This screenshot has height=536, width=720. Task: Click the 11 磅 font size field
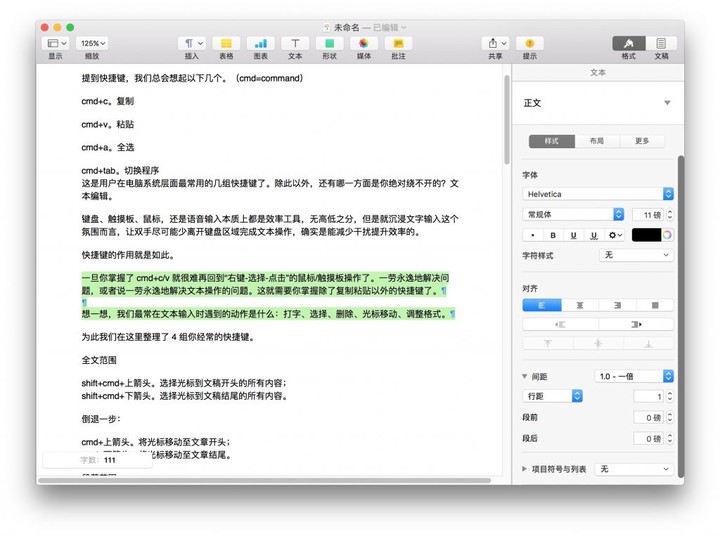647,214
